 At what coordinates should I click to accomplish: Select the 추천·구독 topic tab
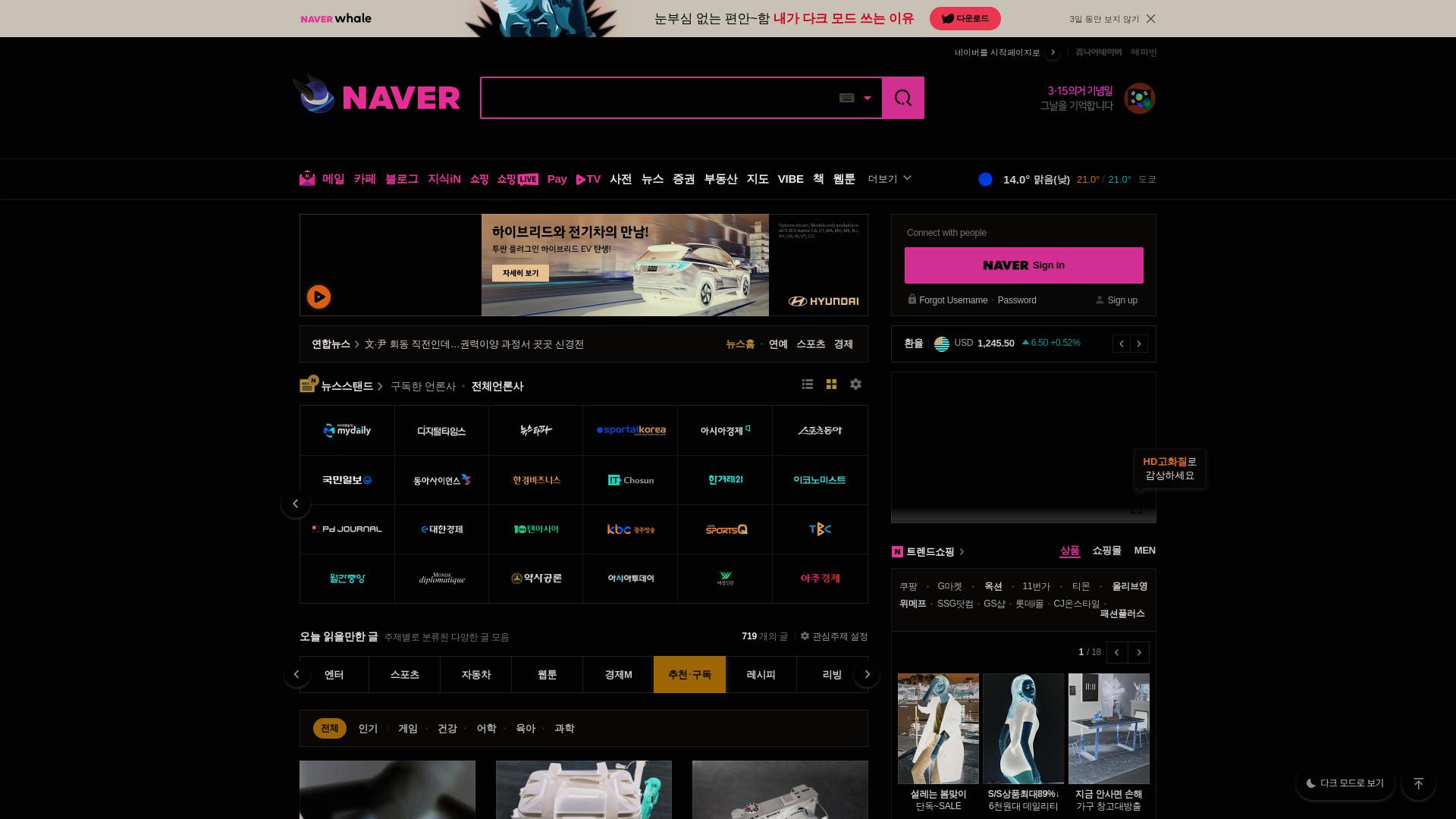click(689, 675)
